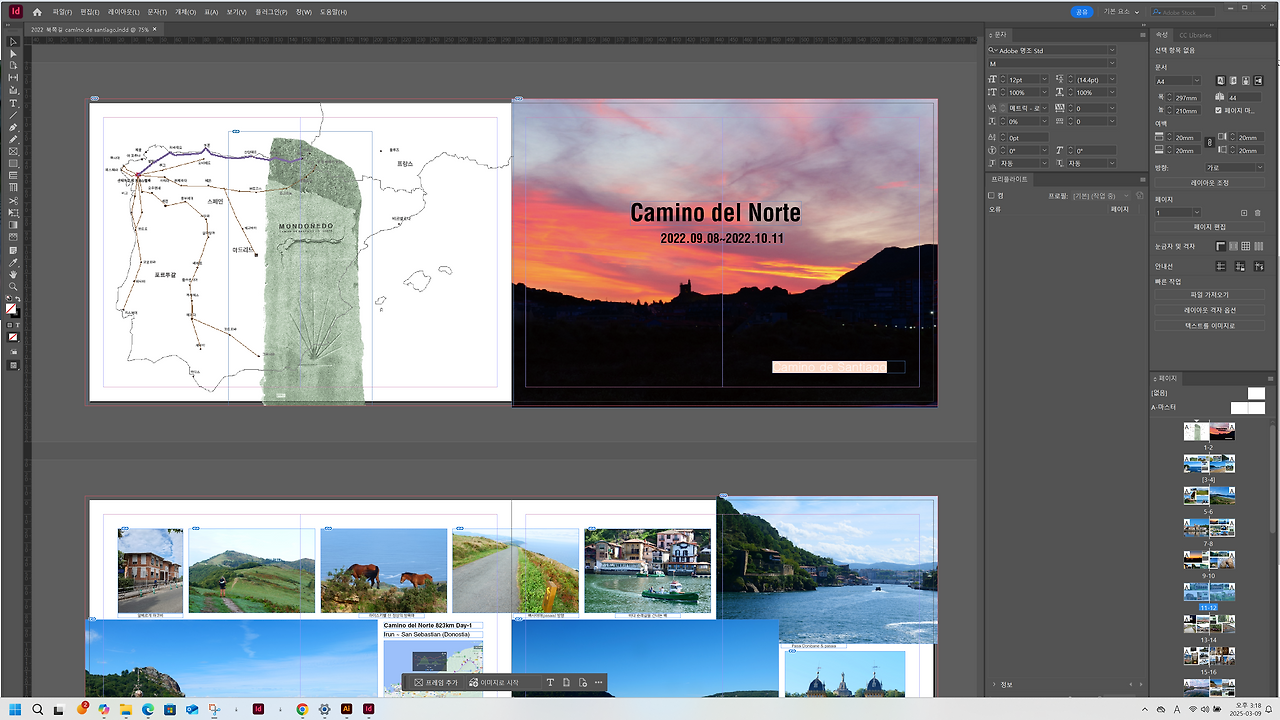Click the 텍스트를 이미지로 button
The height and width of the screenshot is (720, 1280).
pos(1210,326)
